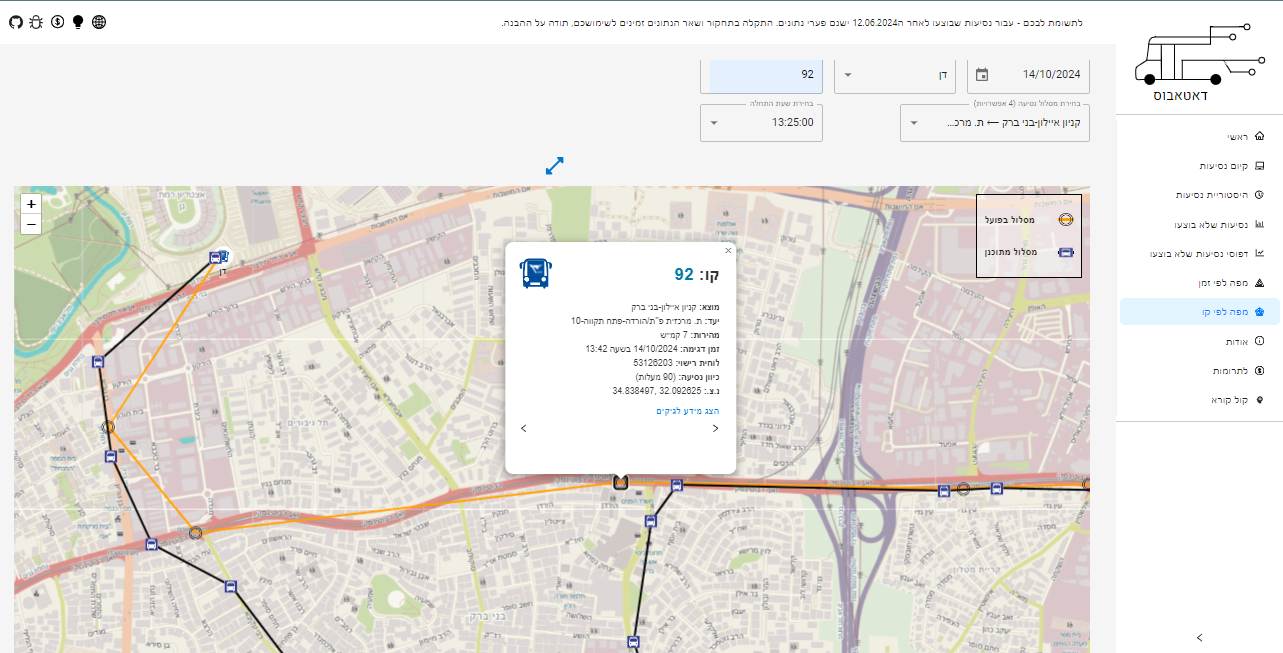Image resolution: width=1283 pixels, height=653 pixels.
Task: Click bus stop marker right of popup tip
Action: (x=676, y=485)
